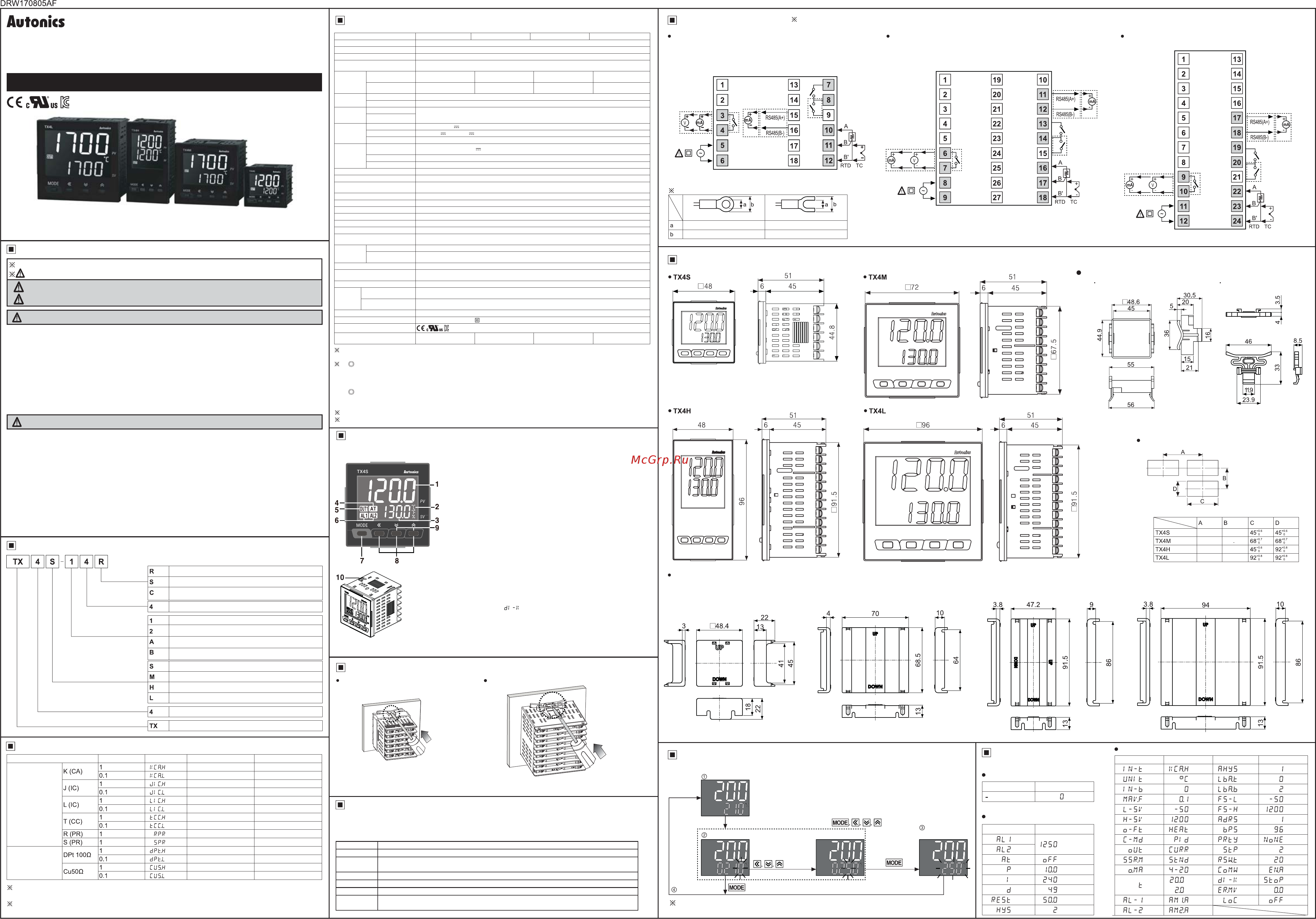1316x919 pixels.
Task: Click the AL2 indicator on TX4S front panel
Action: pyautogui.click(x=373, y=516)
